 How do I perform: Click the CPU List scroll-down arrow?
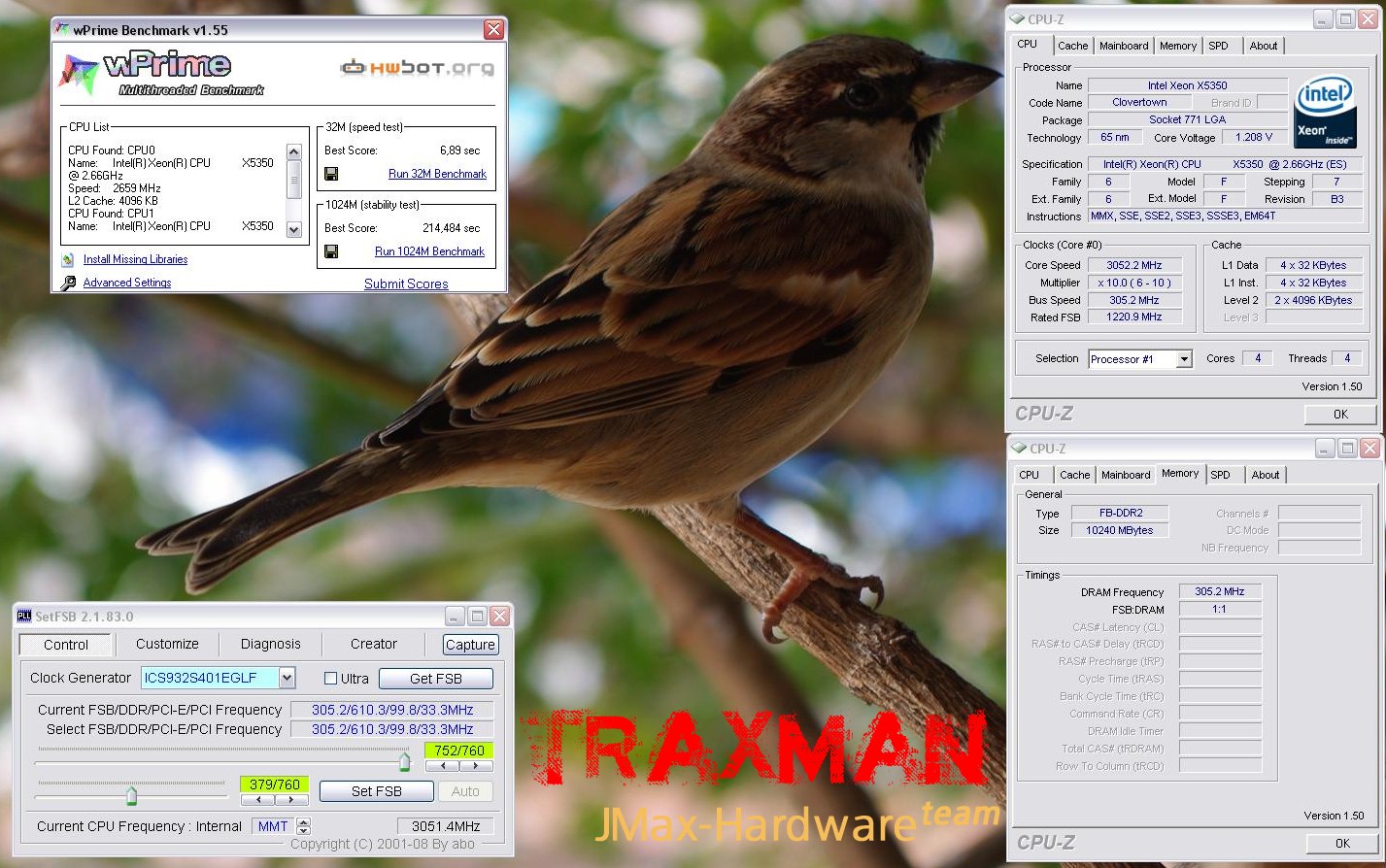293,229
